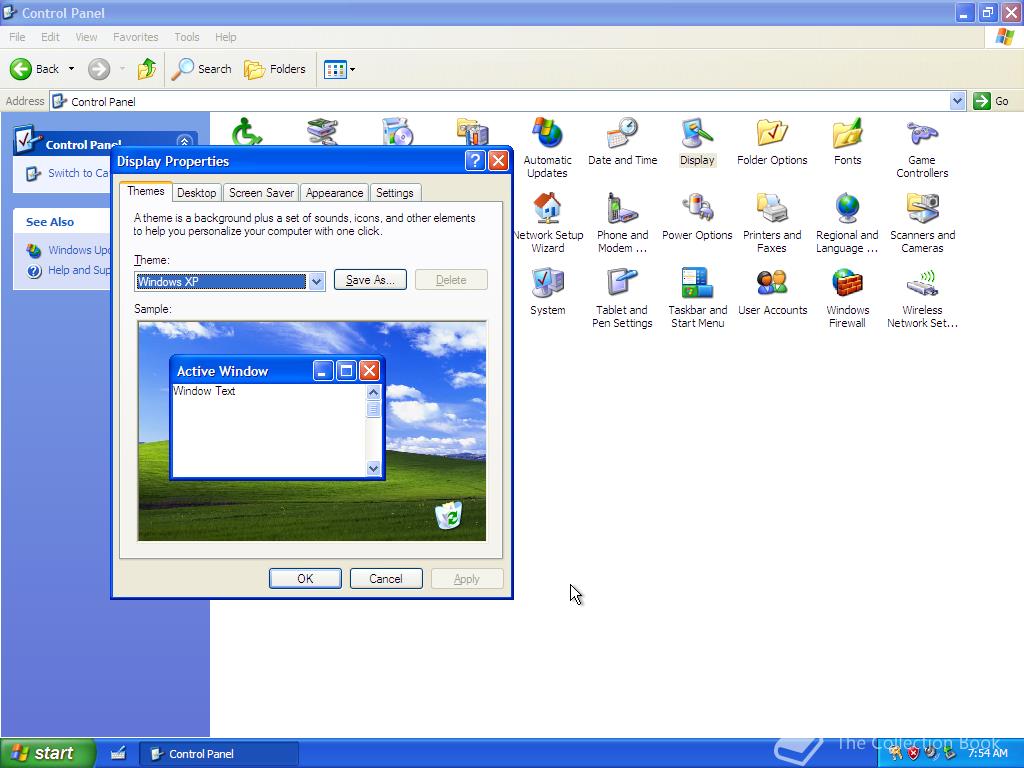Click the Windows Update link in See Also

click(69, 250)
